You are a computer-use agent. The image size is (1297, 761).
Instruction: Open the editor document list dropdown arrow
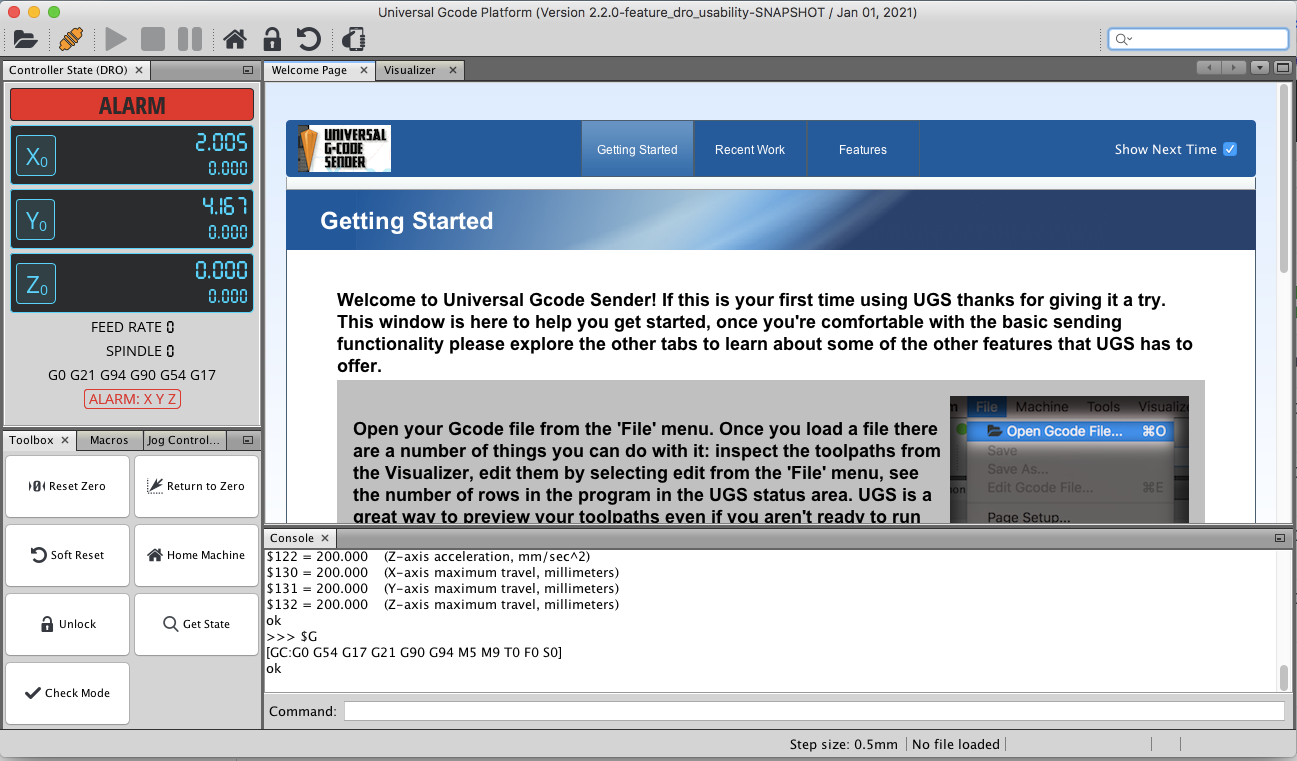pyautogui.click(x=1259, y=68)
